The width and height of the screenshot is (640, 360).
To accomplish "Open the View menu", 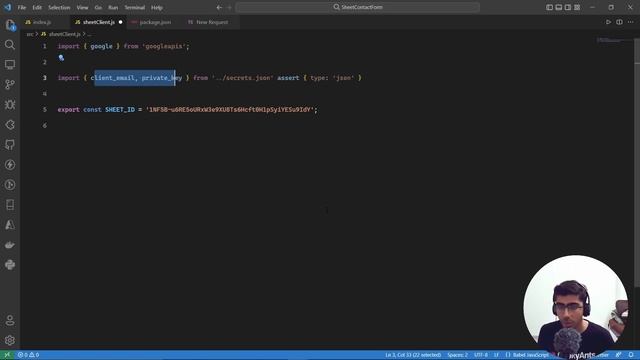I will 82,7.
